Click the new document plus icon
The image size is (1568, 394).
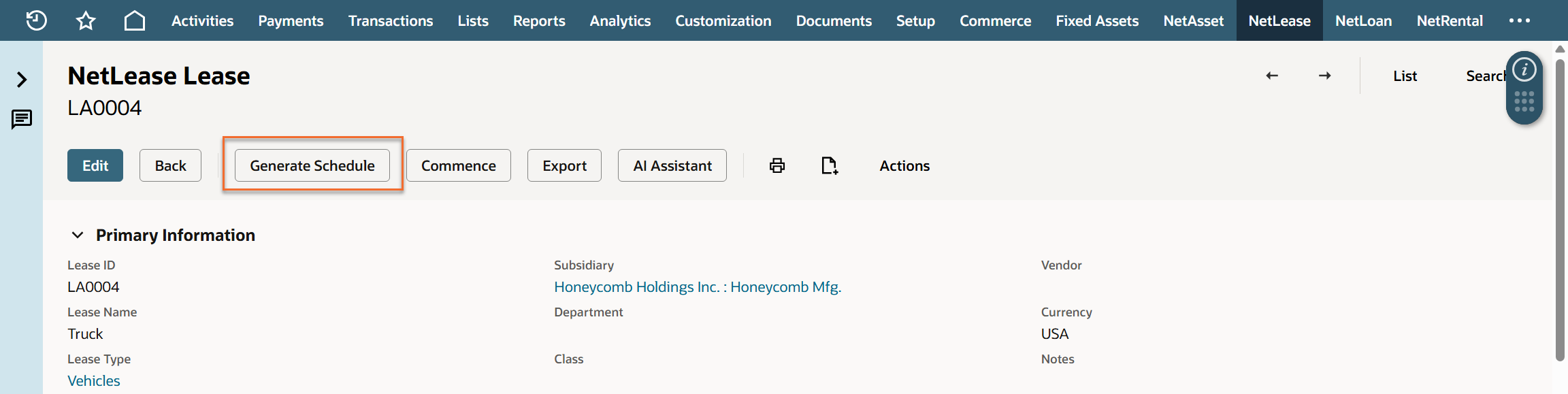(x=830, y=165)
